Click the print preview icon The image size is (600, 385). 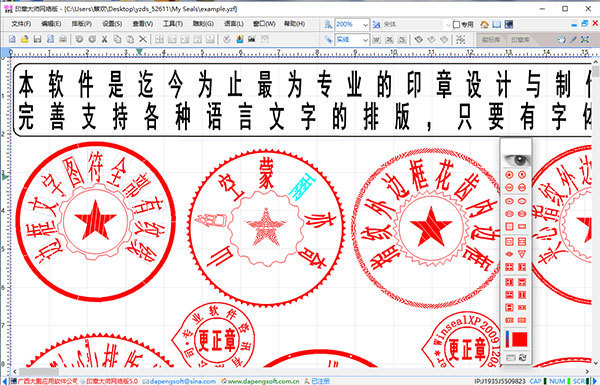pos(50,39)
